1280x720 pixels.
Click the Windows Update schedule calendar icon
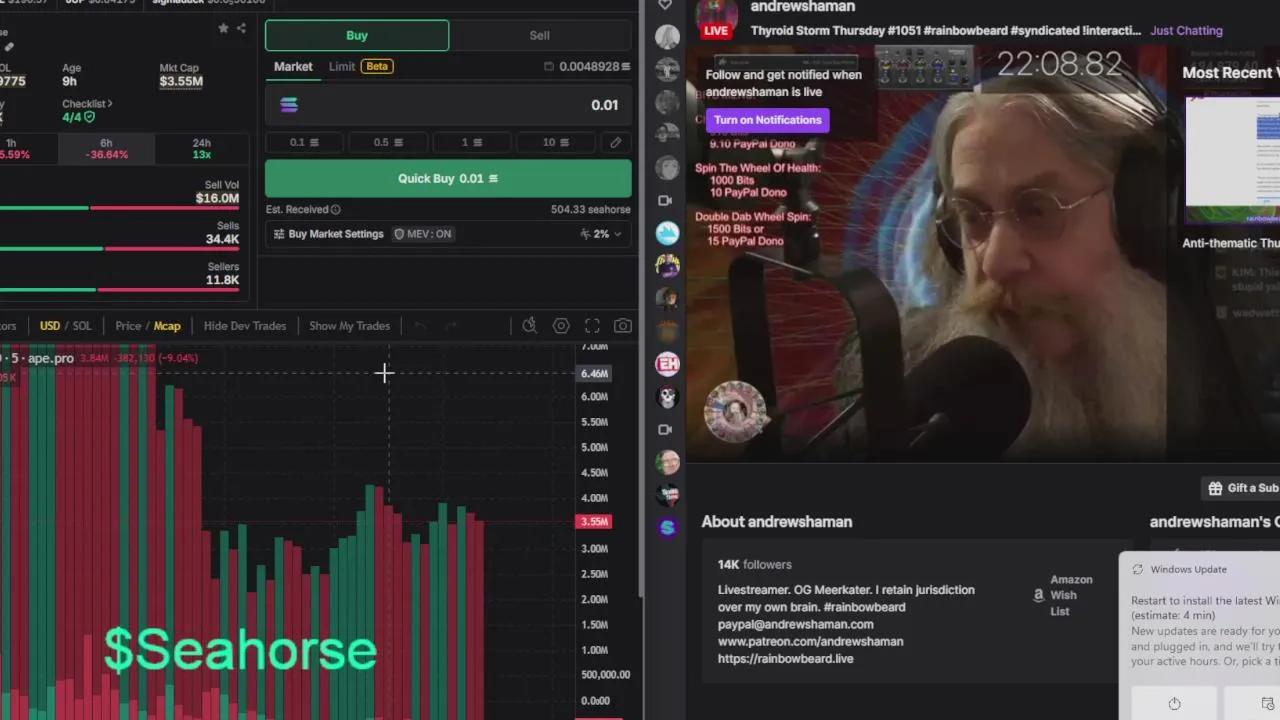[1268, 704]
